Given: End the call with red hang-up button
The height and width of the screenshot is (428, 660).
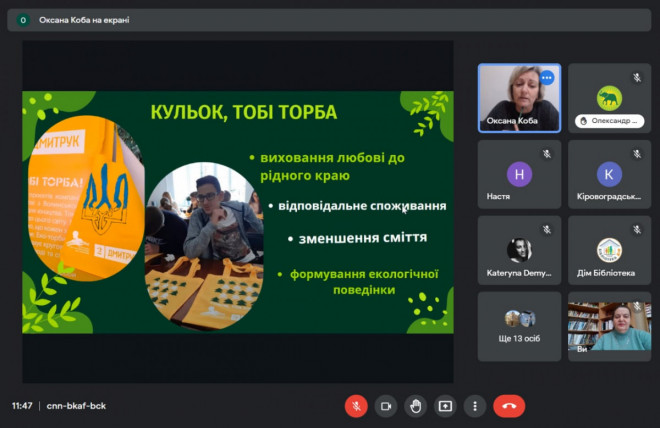Looking at the screenshot, I should point(509,406).
